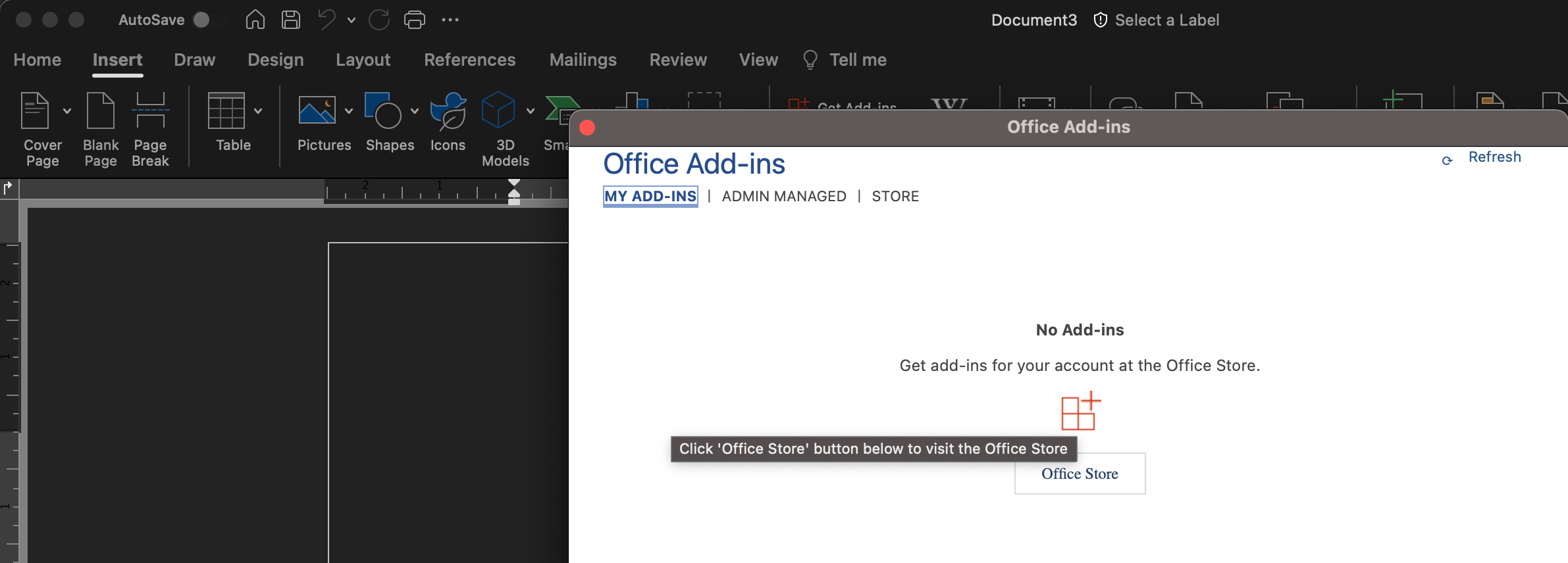Insert a Blank Page
The width and height of the screenshot is (1568, 563).
tap(101, 130)
